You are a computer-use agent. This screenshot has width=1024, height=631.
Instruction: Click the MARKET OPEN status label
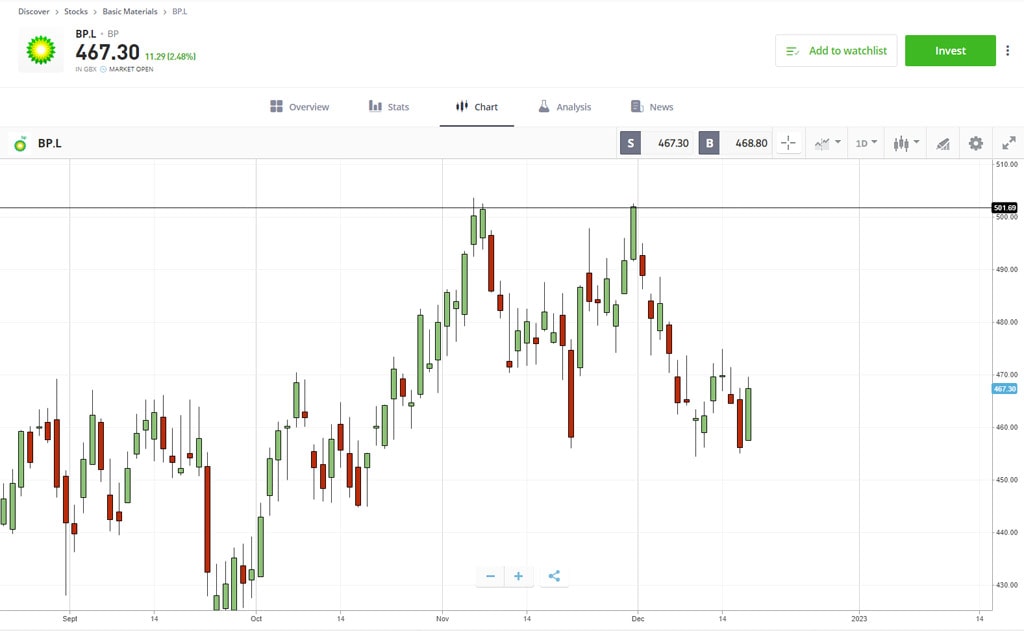(x=131, y=69)
